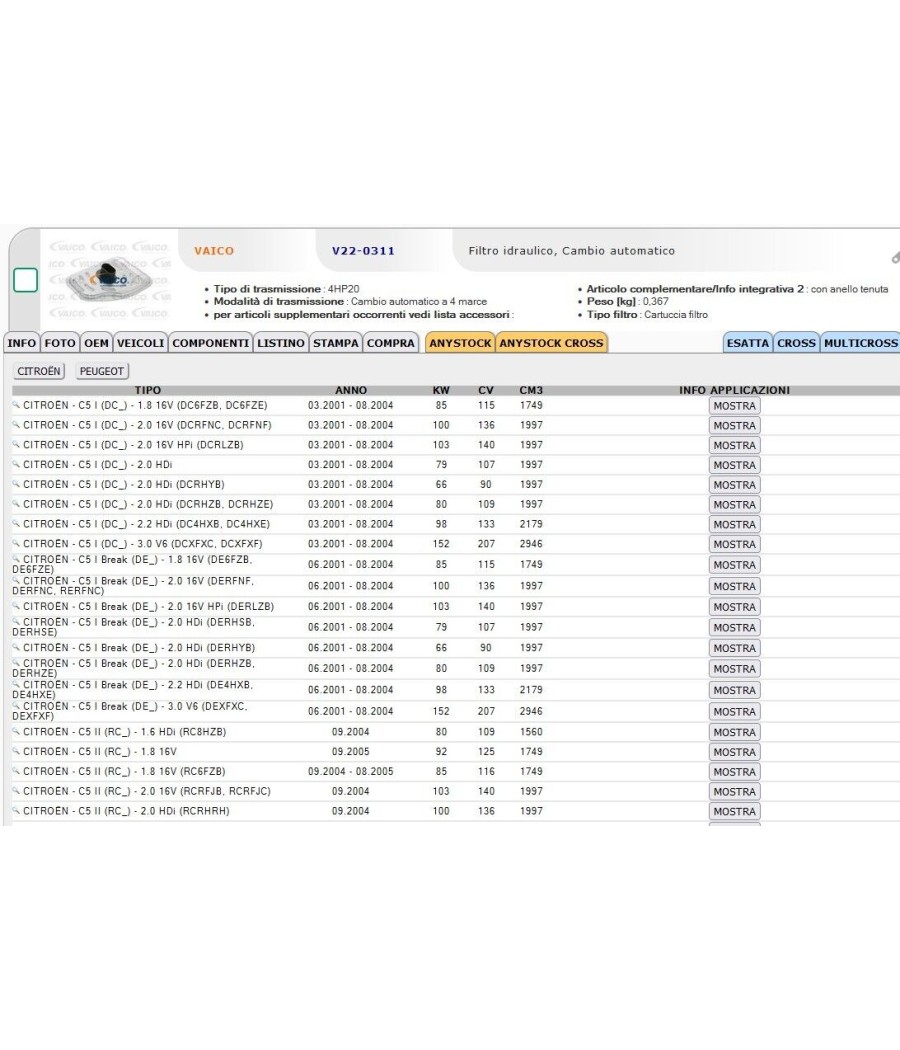Open the FOTO tab
900x1050 pixels.
60,343
